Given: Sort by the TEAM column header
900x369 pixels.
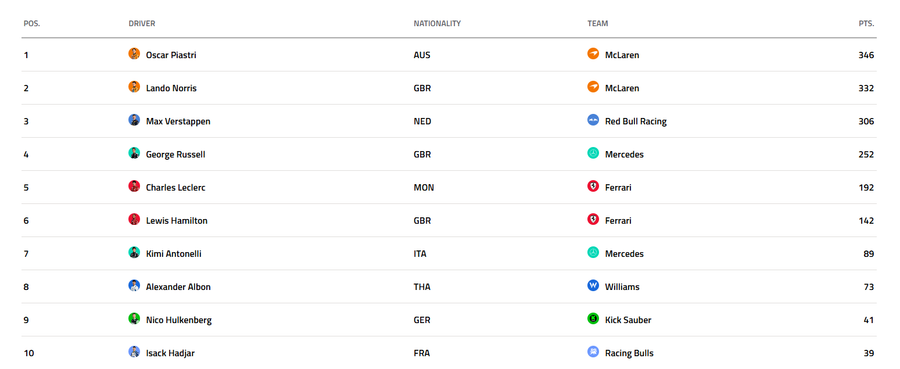Looking at the screenshot, I should (x=598, y=24).
